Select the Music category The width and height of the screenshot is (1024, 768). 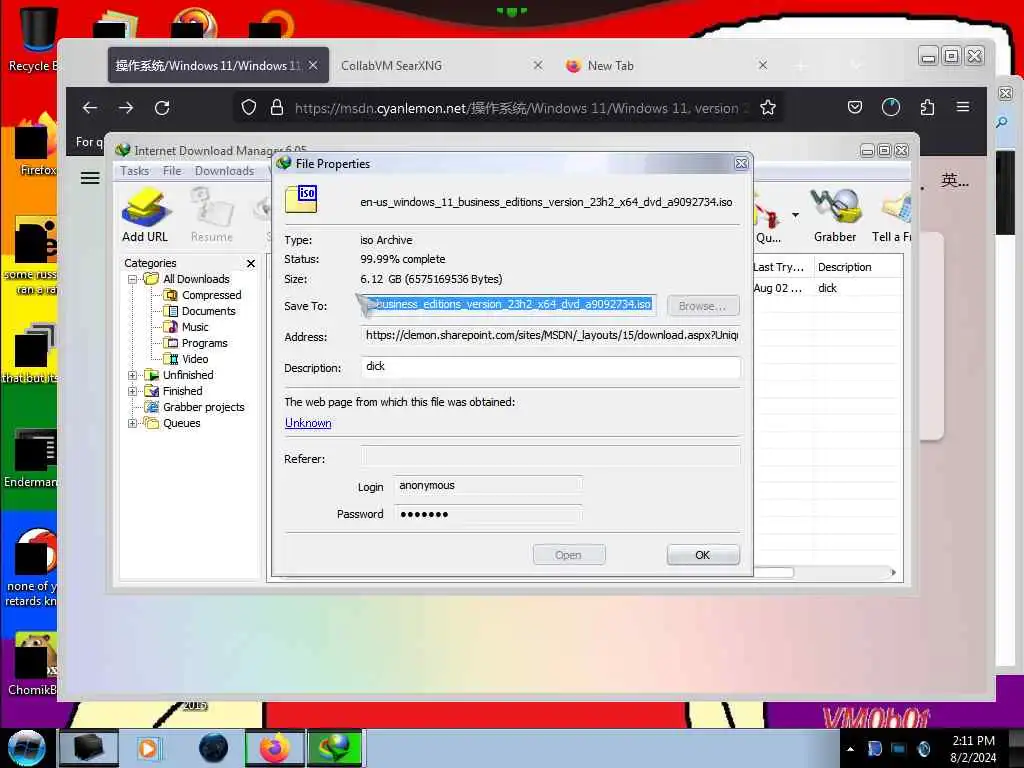[x=195, y=327]
